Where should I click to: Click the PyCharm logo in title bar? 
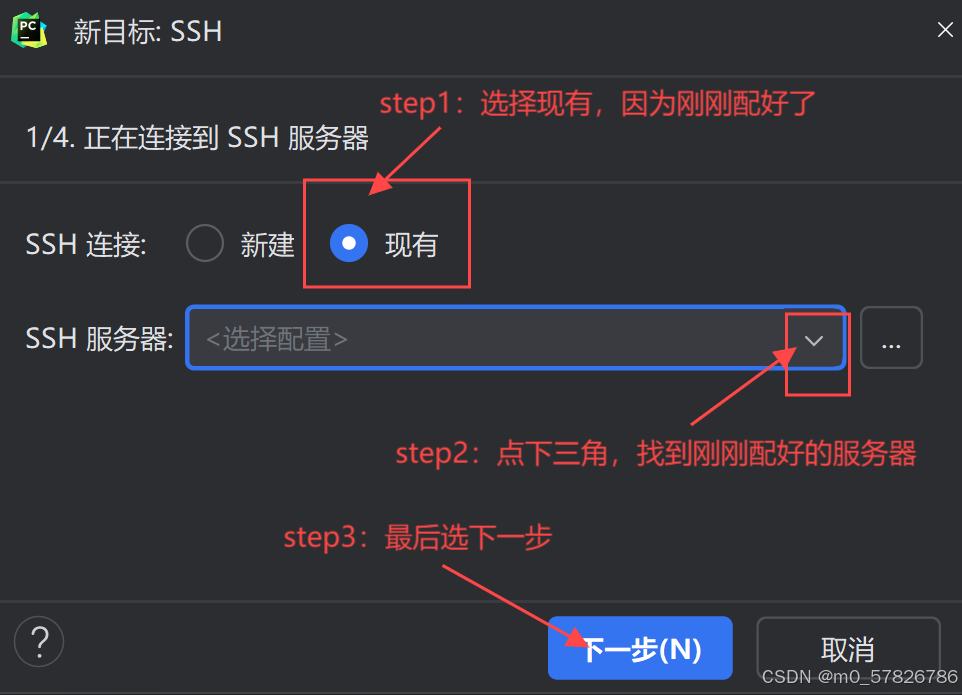coord(28,30)
